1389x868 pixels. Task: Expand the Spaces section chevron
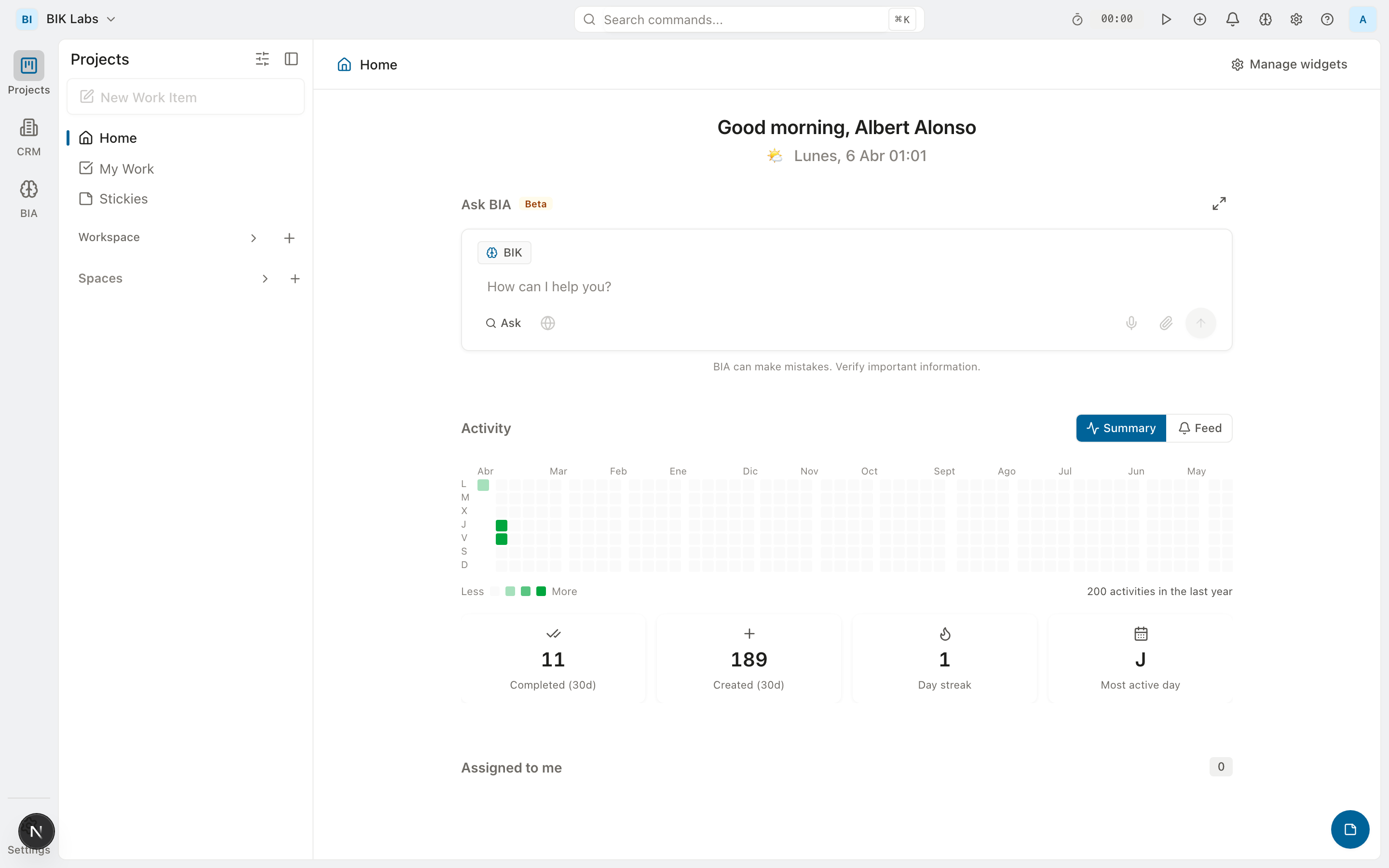pyautogui.click(x=265, y=279)
